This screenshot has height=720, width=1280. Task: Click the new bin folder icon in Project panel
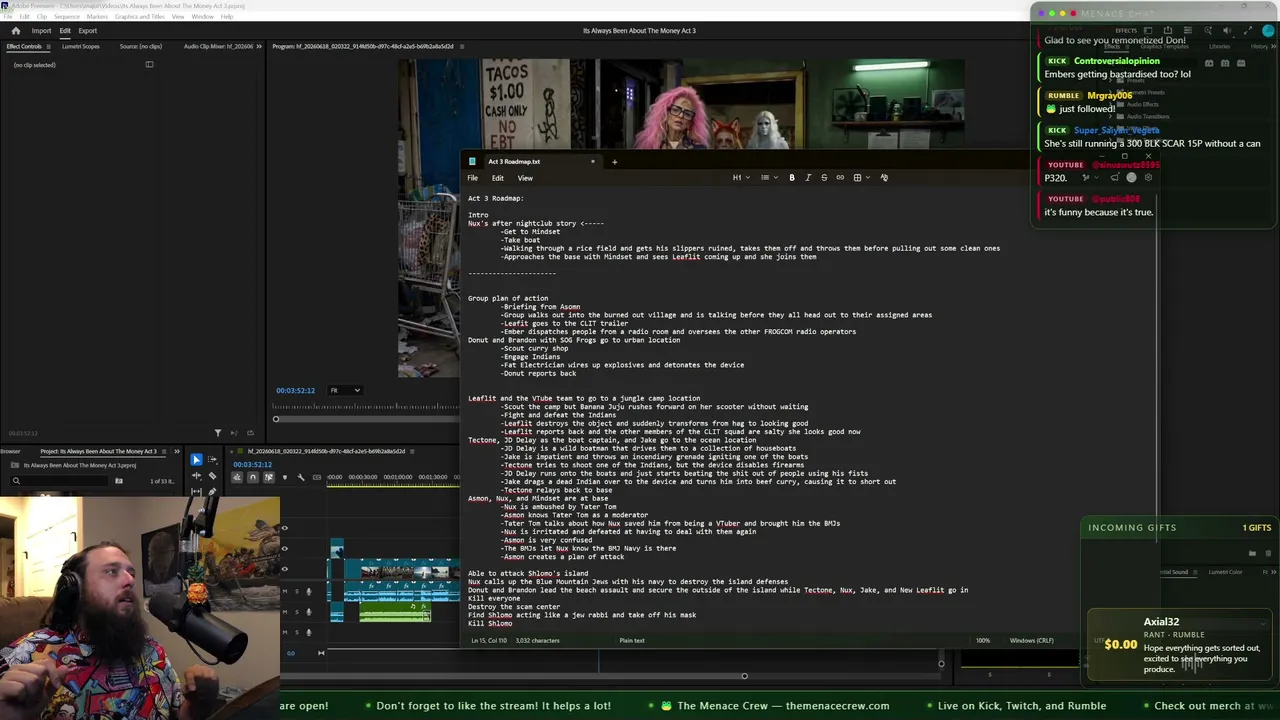click(118, 481)
